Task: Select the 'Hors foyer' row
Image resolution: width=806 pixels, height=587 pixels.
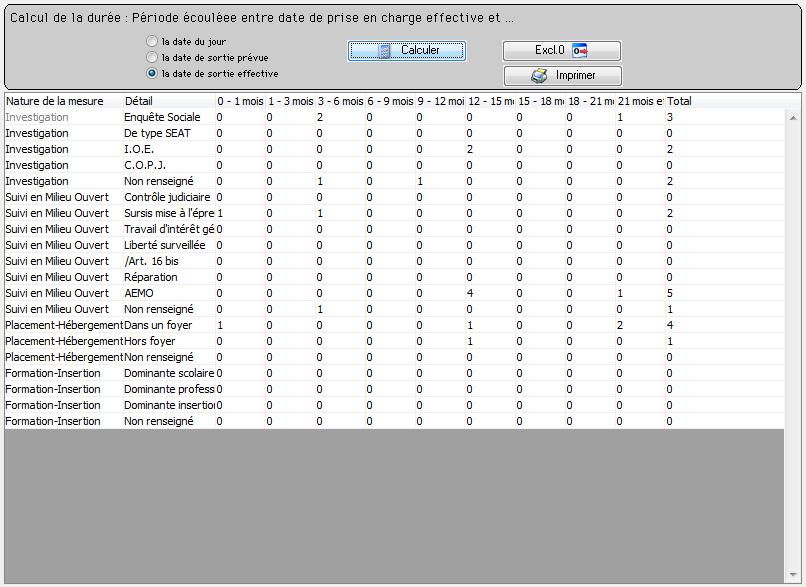Action: click(394, 341)
